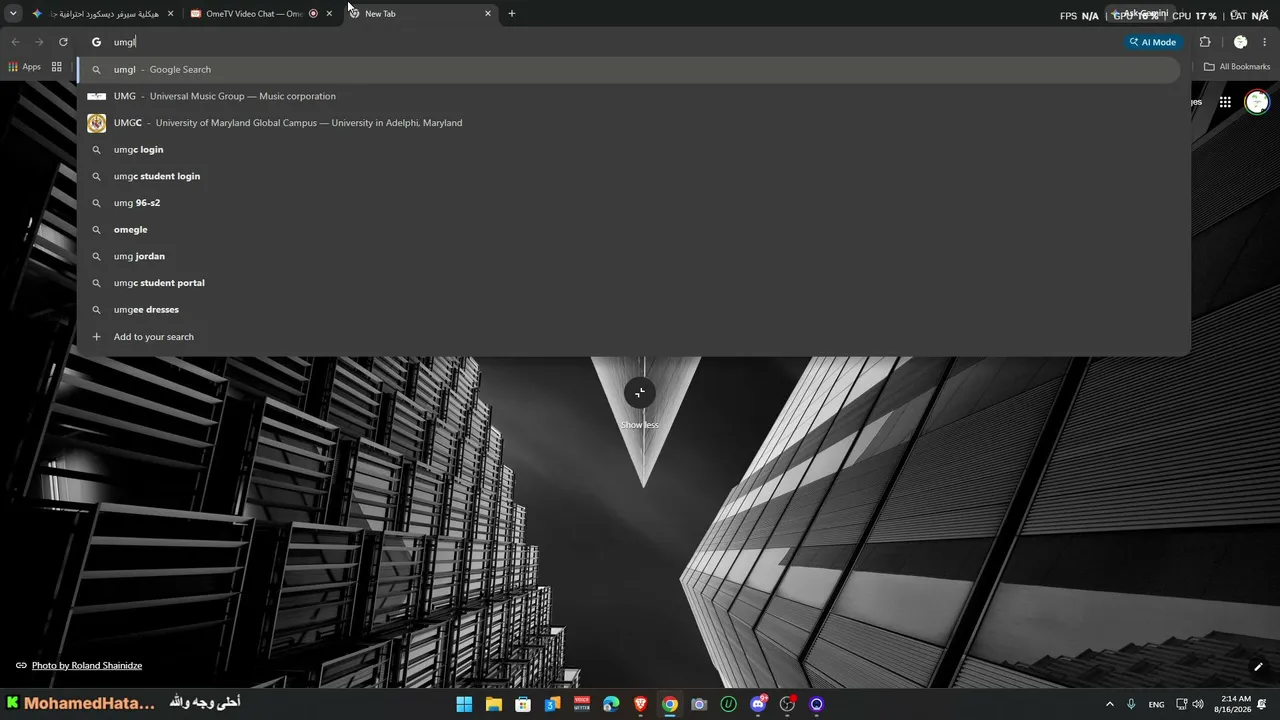
Task: Click the tab groups grid icon
Action: click(x=56, y=67)
